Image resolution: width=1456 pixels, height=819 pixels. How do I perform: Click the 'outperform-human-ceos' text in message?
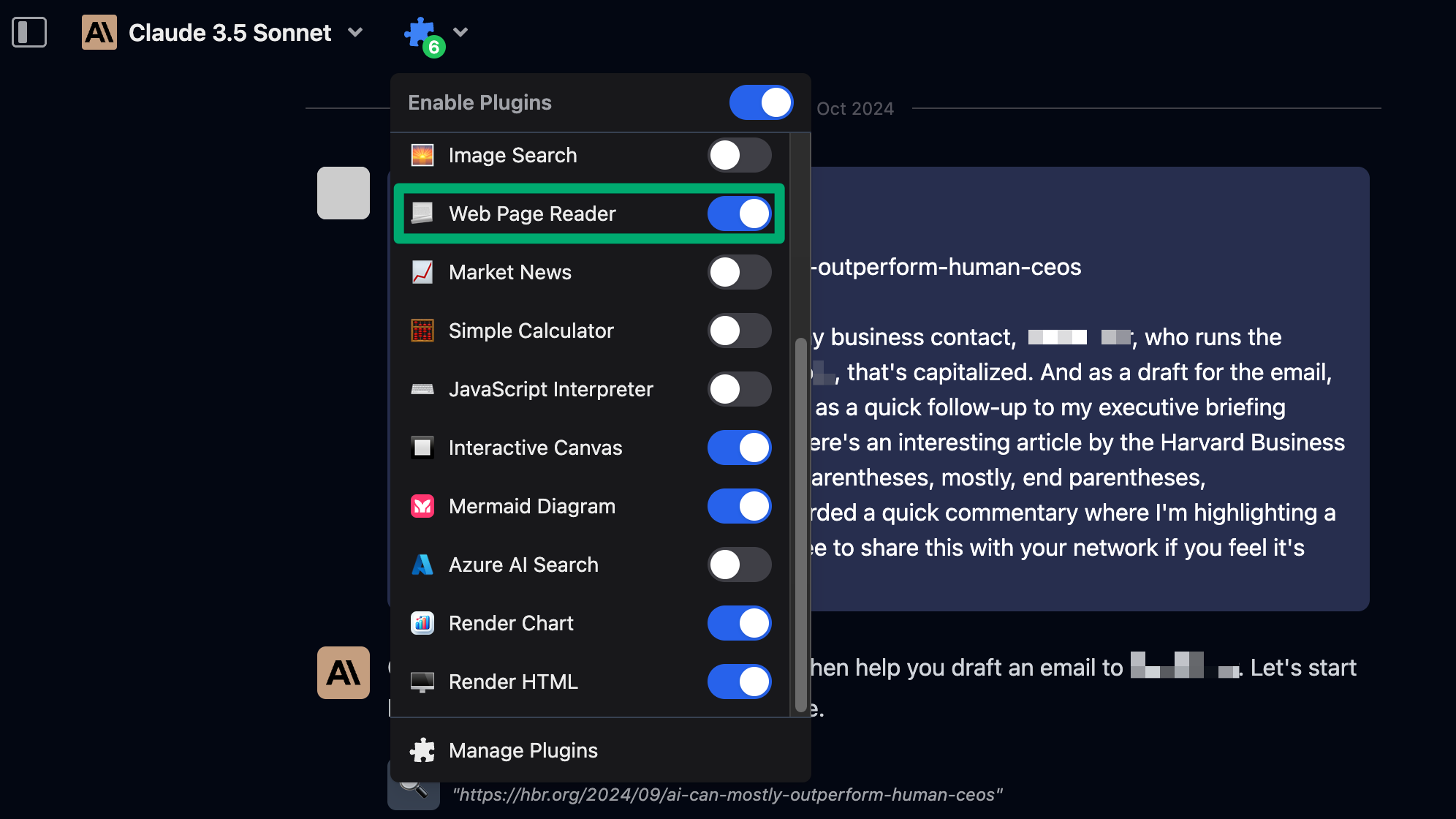click(946, 267)
